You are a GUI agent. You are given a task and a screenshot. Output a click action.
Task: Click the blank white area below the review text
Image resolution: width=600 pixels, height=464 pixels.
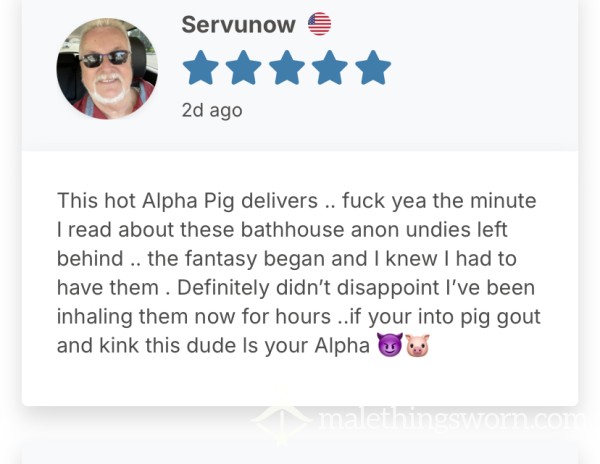[300, 383]
